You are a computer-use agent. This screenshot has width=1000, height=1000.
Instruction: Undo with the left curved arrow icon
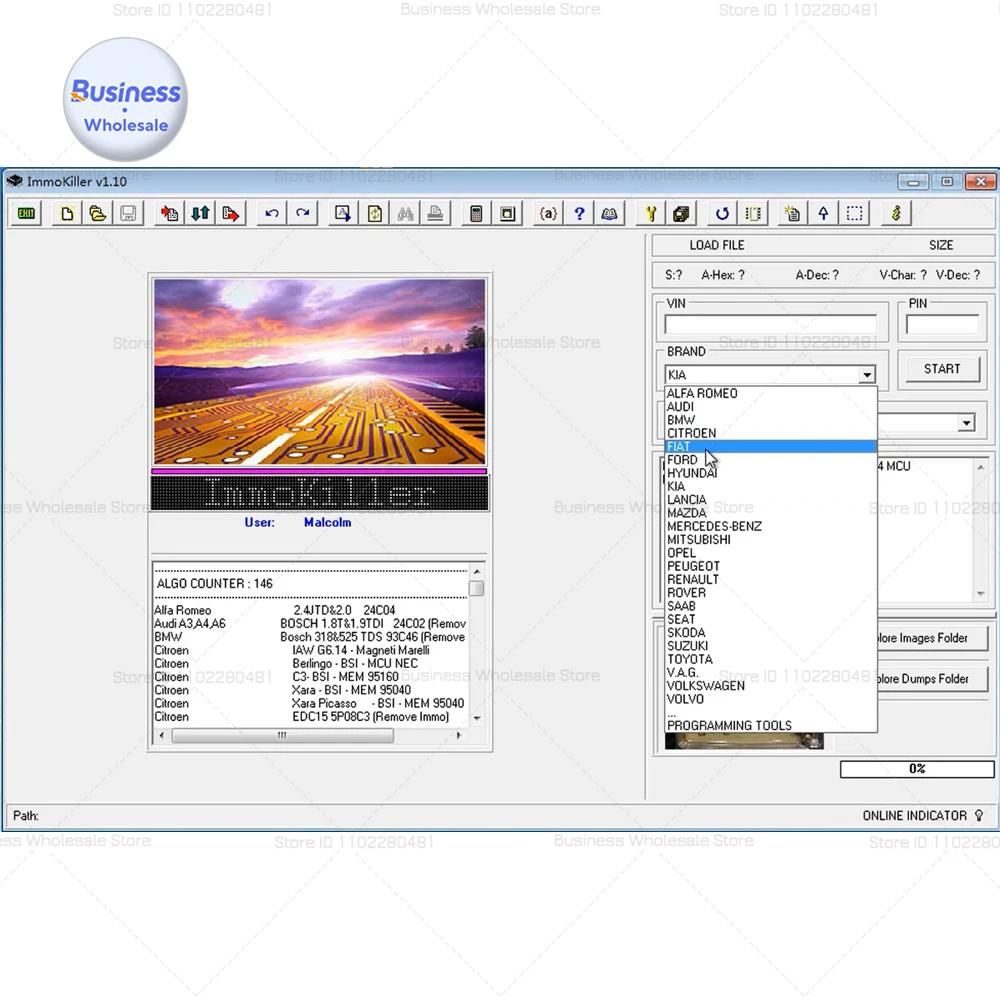click(x=272, y=214)
